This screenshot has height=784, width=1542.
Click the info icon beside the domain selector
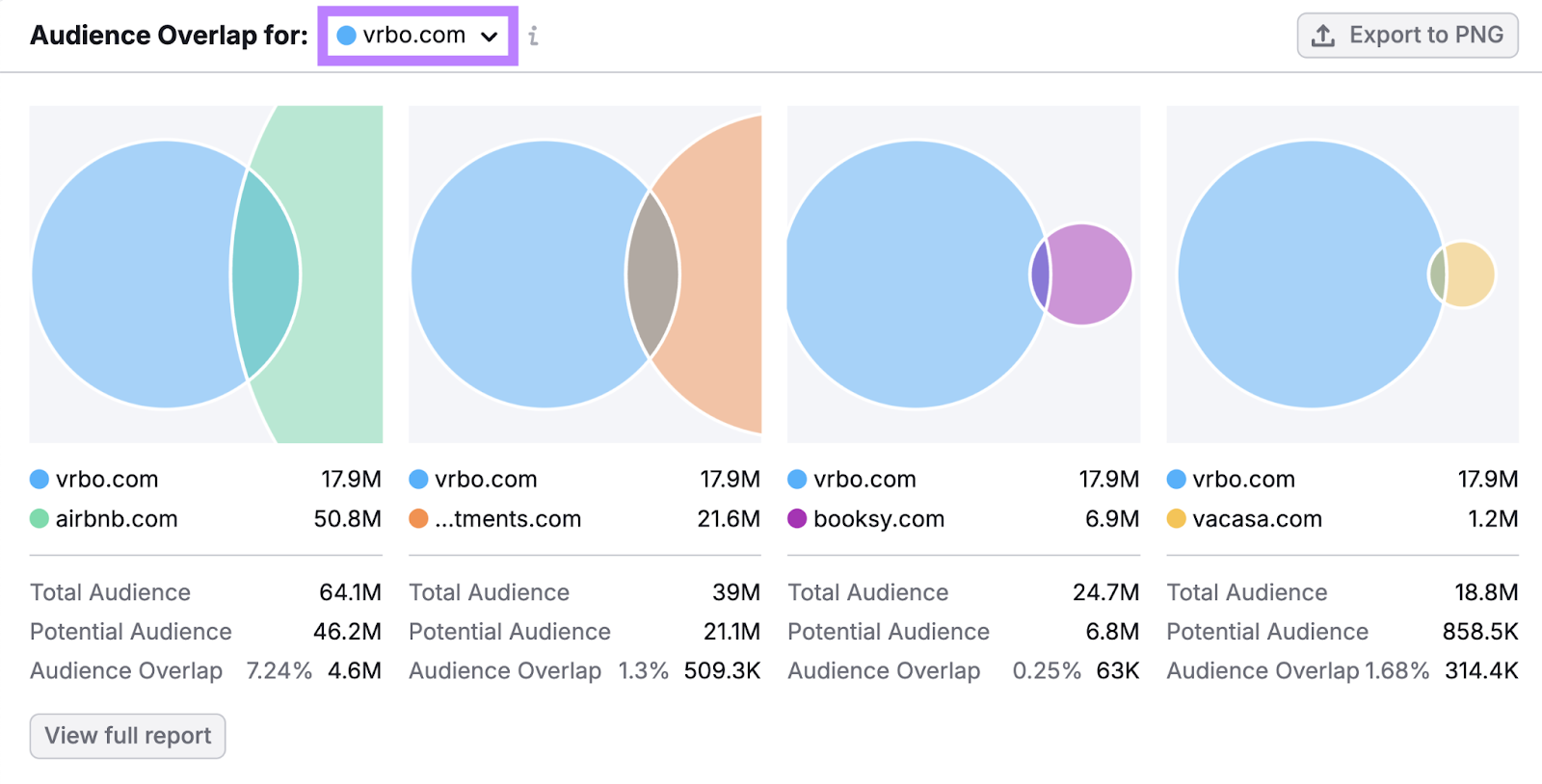(x=533, y=36)
